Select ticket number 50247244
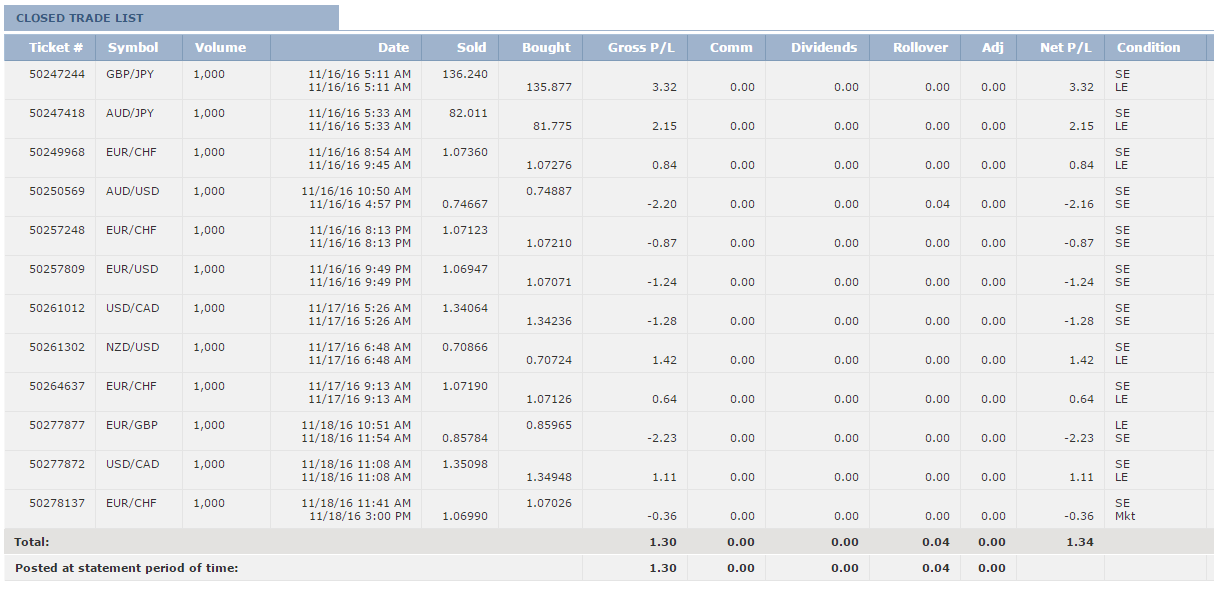 [x=57, y=74]
